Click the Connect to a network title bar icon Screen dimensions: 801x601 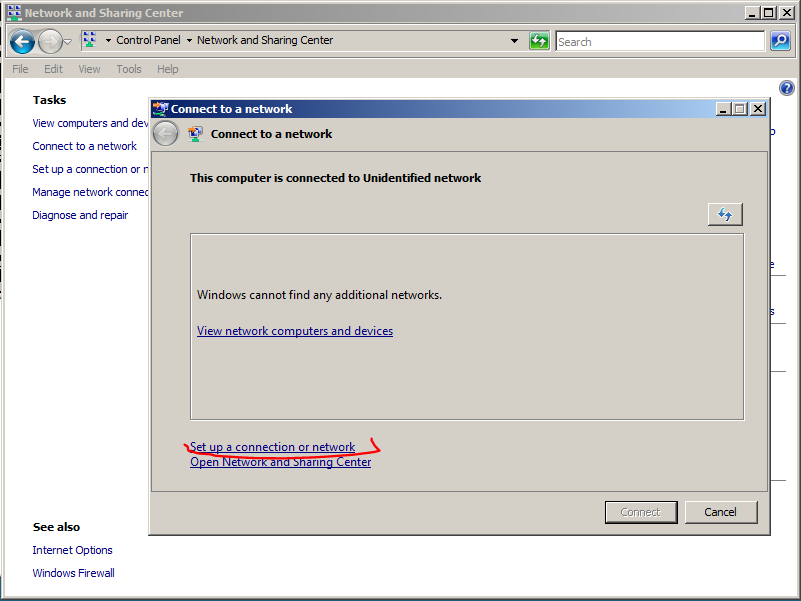160,109
